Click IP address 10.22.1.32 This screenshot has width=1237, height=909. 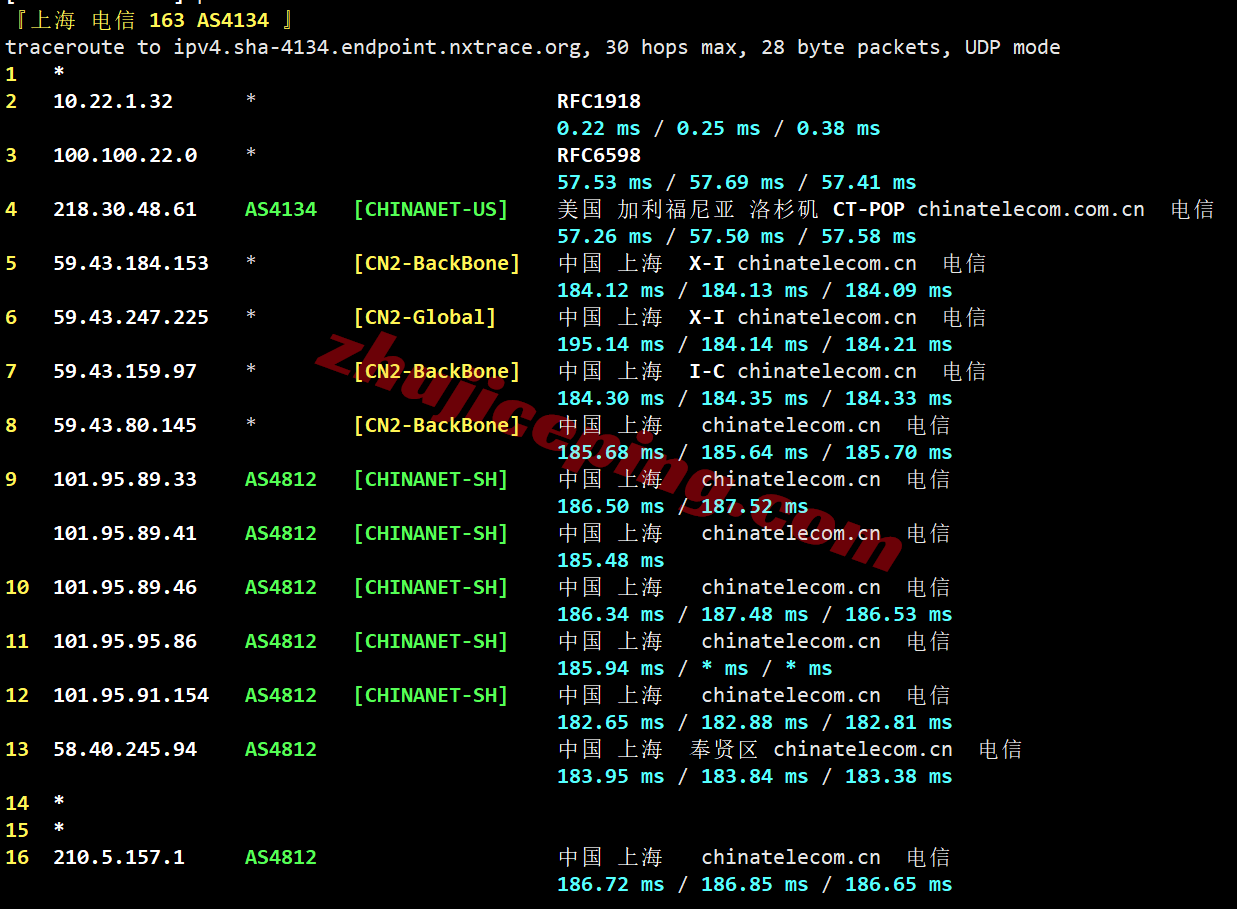pos(113,101)
